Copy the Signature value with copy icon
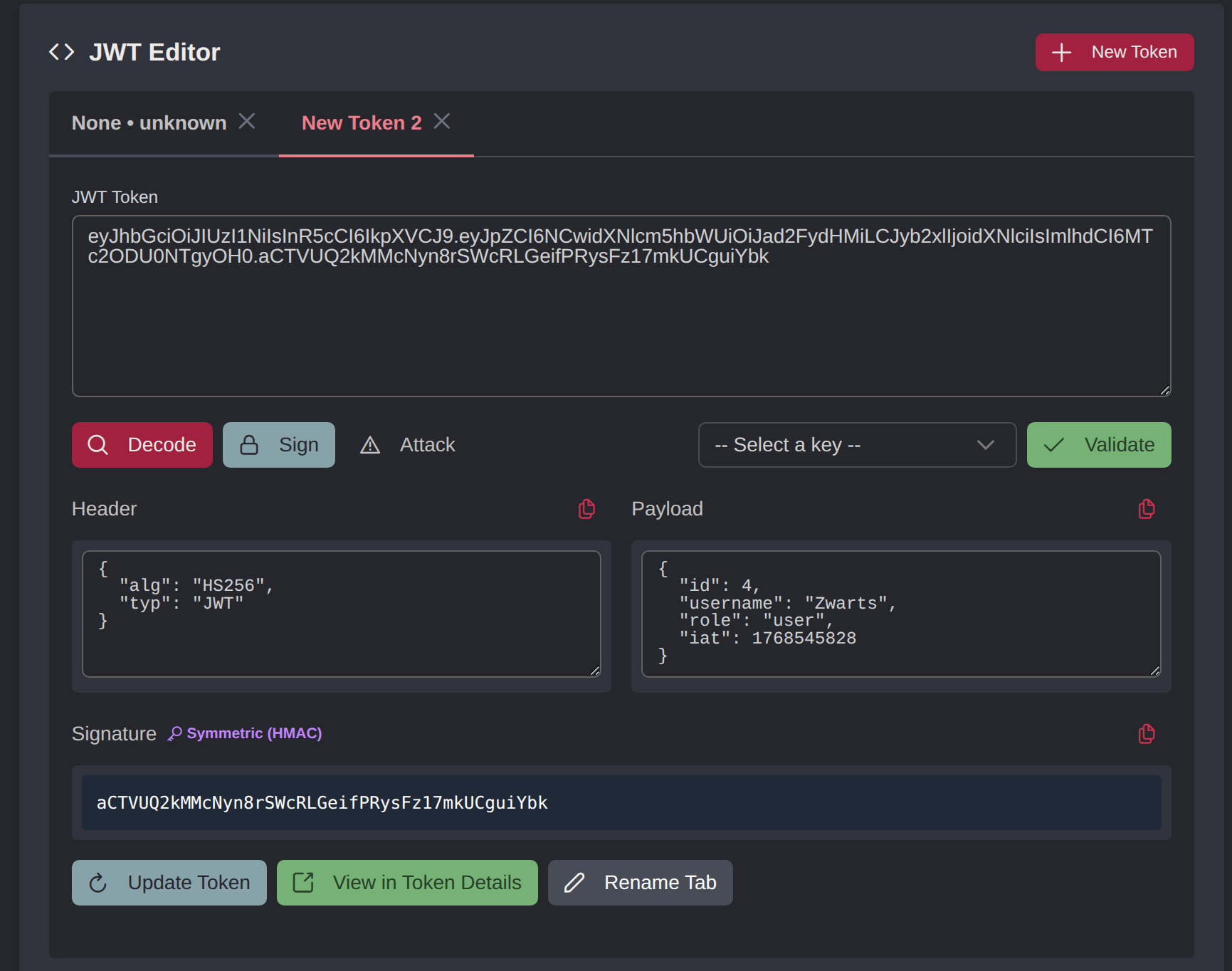The width and height of the screenshot is (1232, 971). click(1146, 734)
